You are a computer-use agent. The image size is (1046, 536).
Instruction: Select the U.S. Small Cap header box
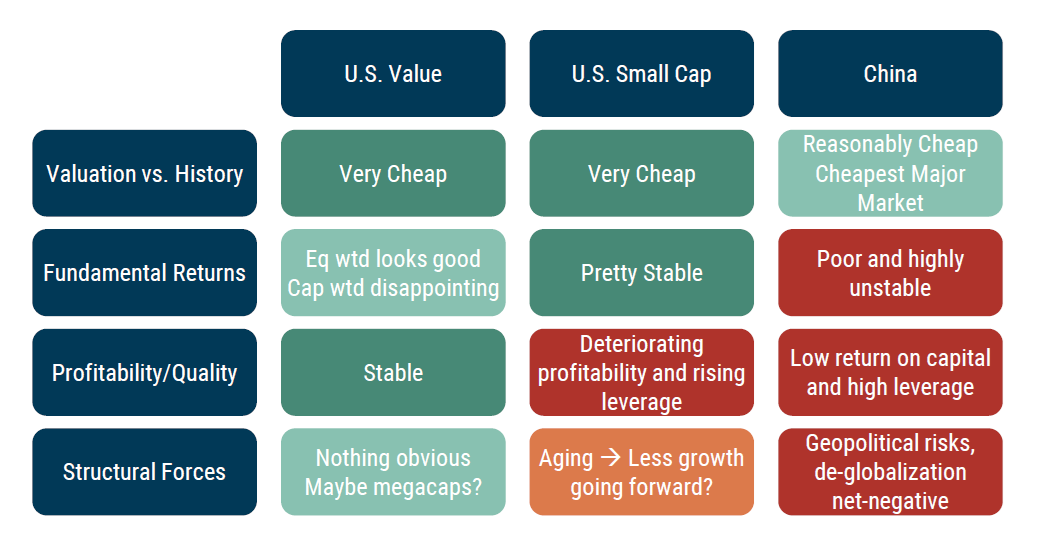[x=641, y=74]
